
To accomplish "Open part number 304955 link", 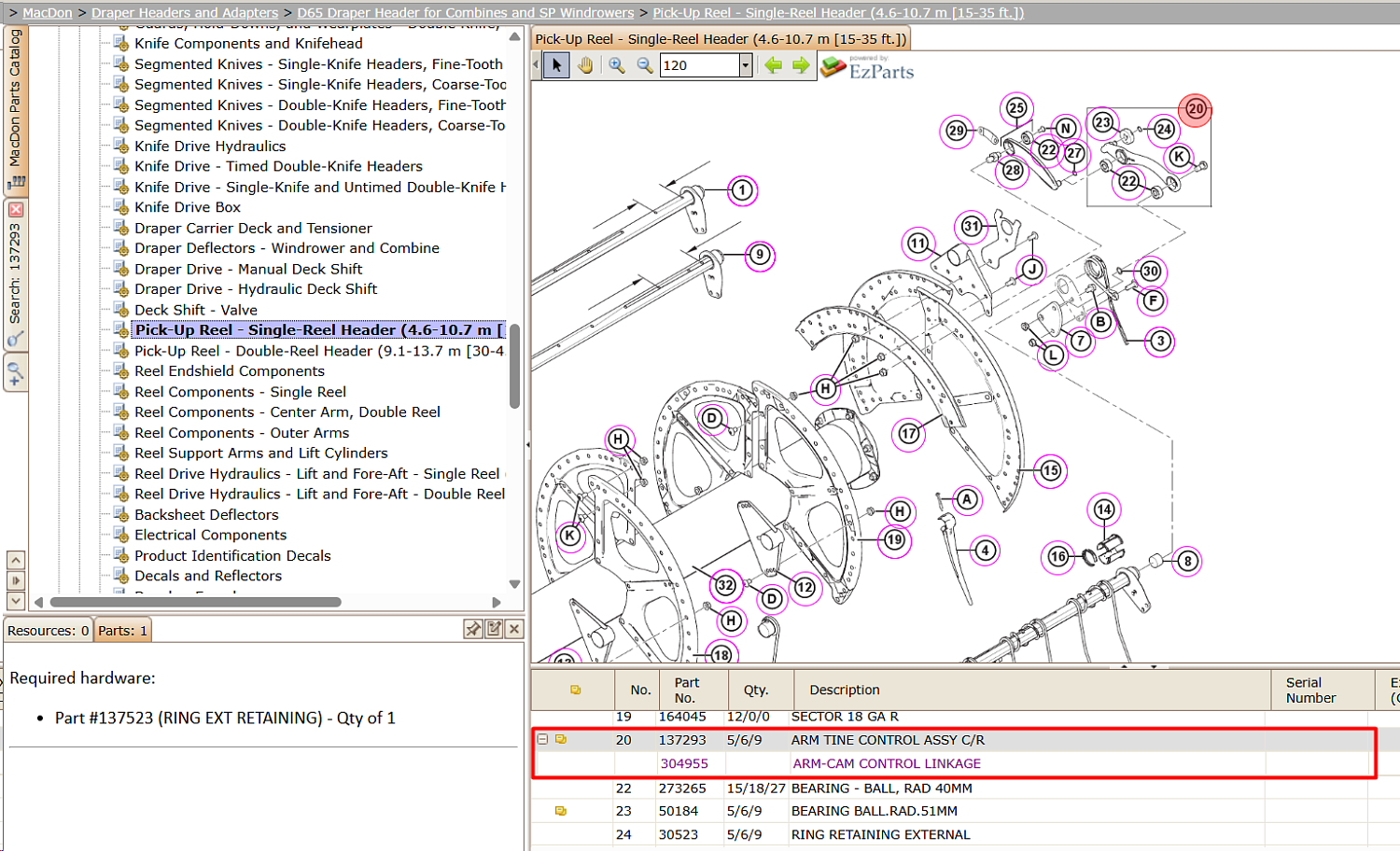I will [684, 763].
